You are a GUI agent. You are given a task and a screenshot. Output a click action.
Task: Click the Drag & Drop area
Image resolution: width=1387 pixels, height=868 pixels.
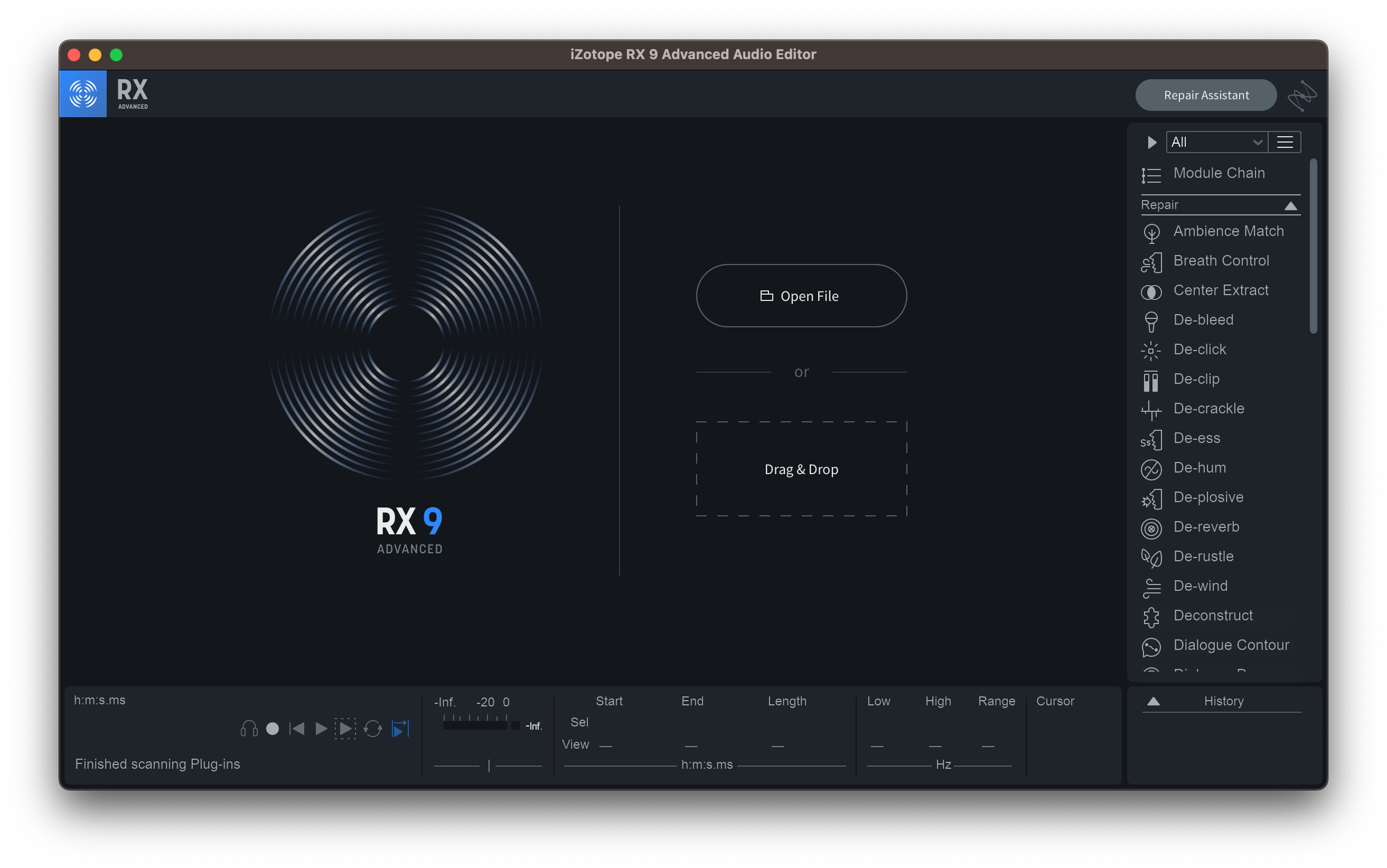point(801,469)
